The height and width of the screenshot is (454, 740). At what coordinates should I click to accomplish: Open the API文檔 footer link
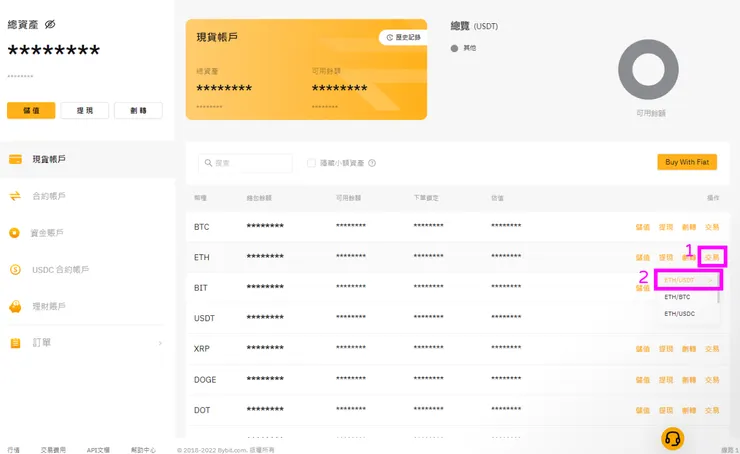click(x=98, y=450)
